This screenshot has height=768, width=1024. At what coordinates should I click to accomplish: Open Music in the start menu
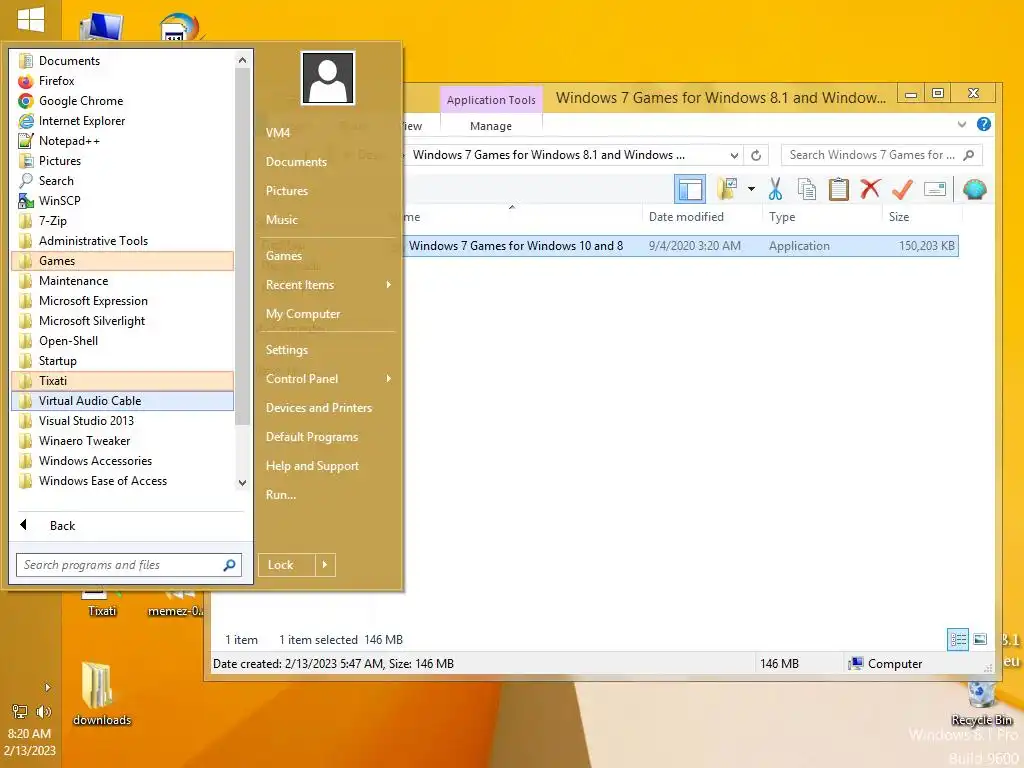coord(328,220)
